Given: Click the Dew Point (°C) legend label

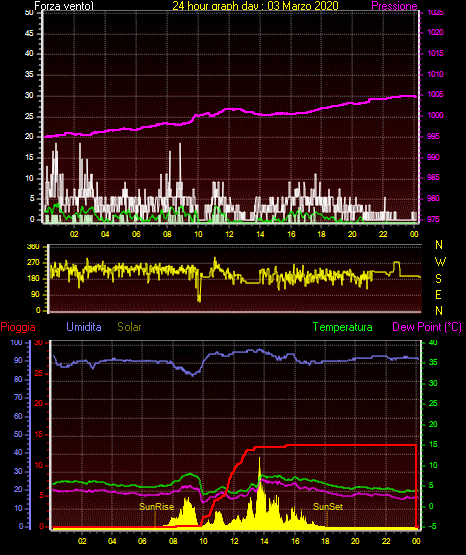Looking at the screenshot, I should coord(427,327).
